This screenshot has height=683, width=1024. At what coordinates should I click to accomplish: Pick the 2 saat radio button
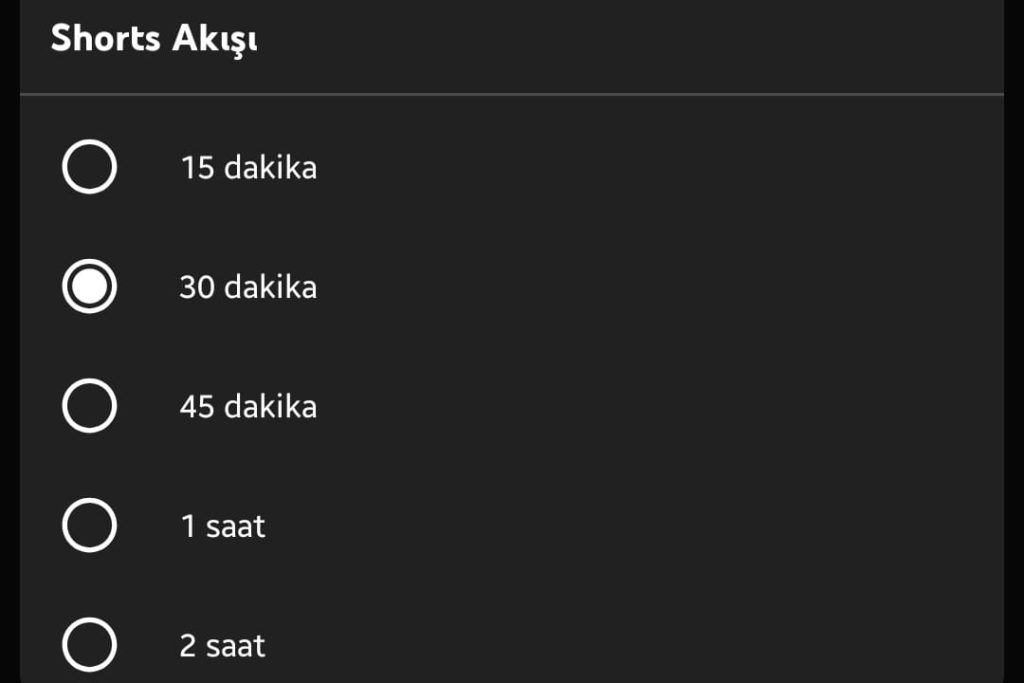coord(89,645)
